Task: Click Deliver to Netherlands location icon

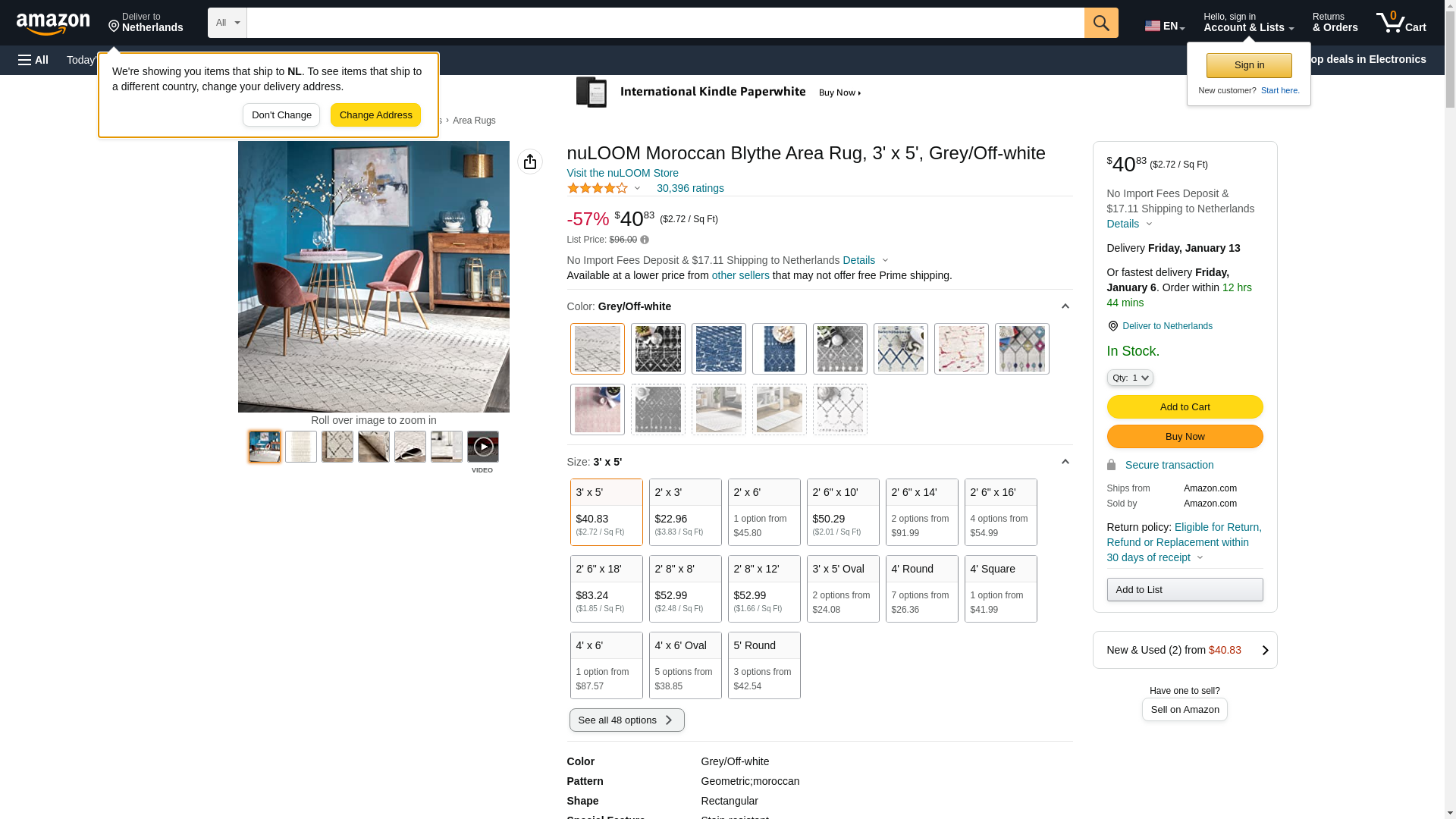Action: tap(1112, 326)
